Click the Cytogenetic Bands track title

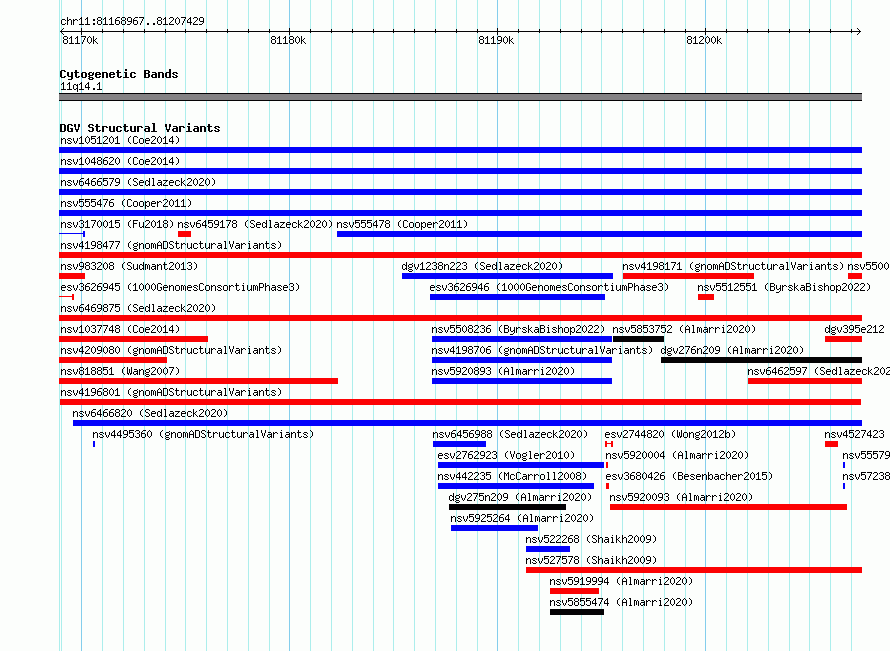coord(119,74)
